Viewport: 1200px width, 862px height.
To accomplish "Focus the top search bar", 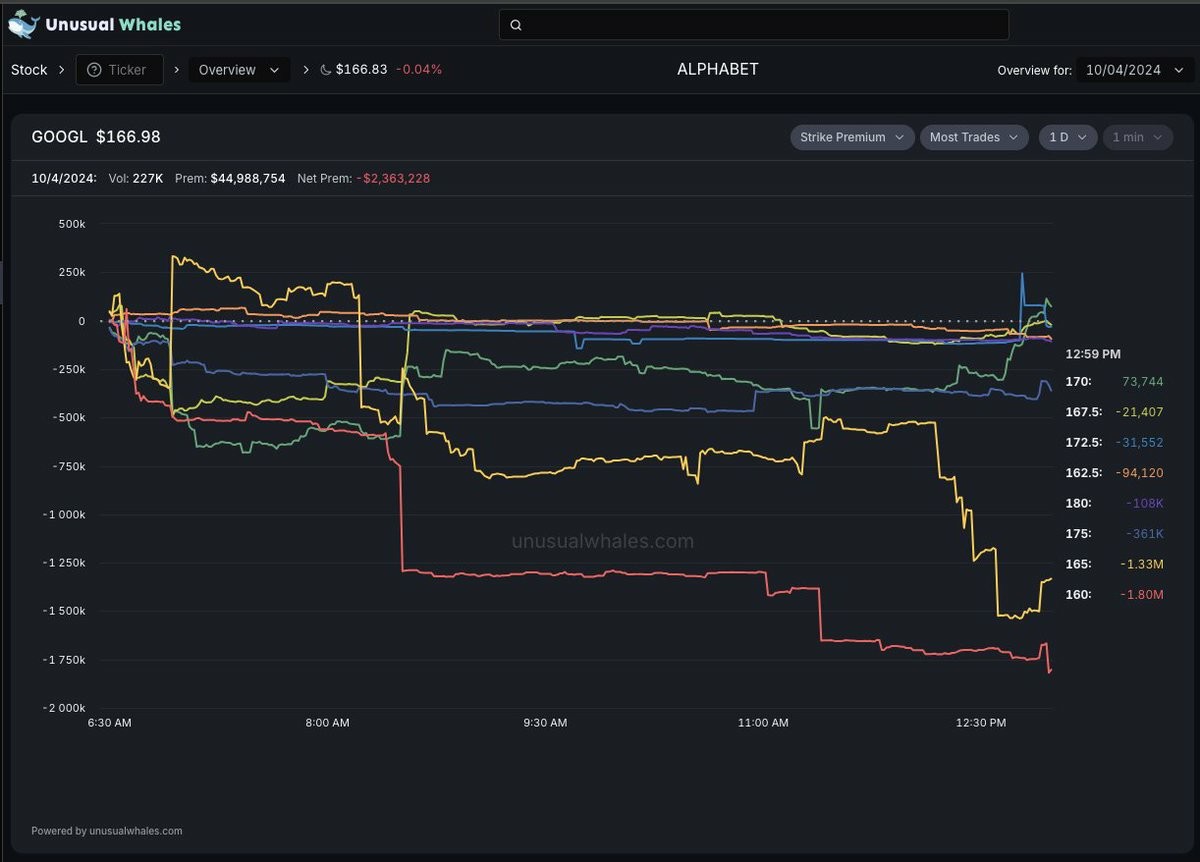I will 754,25.
